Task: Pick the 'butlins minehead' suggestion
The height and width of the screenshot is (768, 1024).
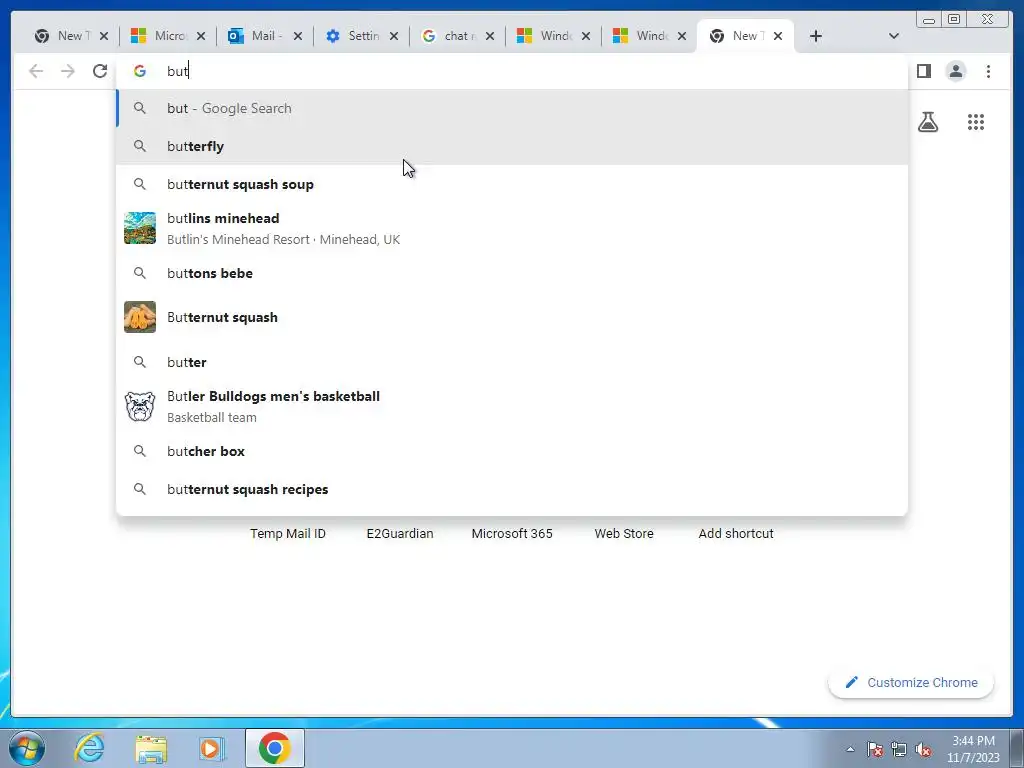Action: pos(512,229)
